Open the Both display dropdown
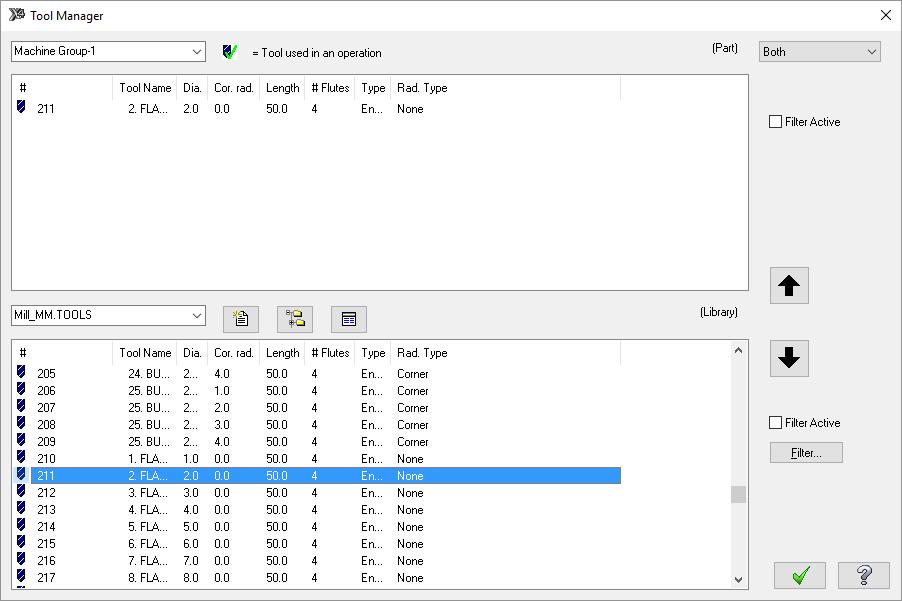The image size is (902, 601). (819, 51)
